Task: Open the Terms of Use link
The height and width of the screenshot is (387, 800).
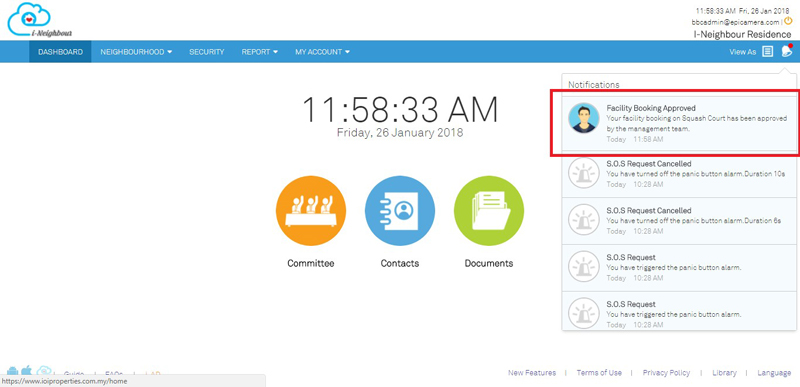Action: tap(599, 373)
